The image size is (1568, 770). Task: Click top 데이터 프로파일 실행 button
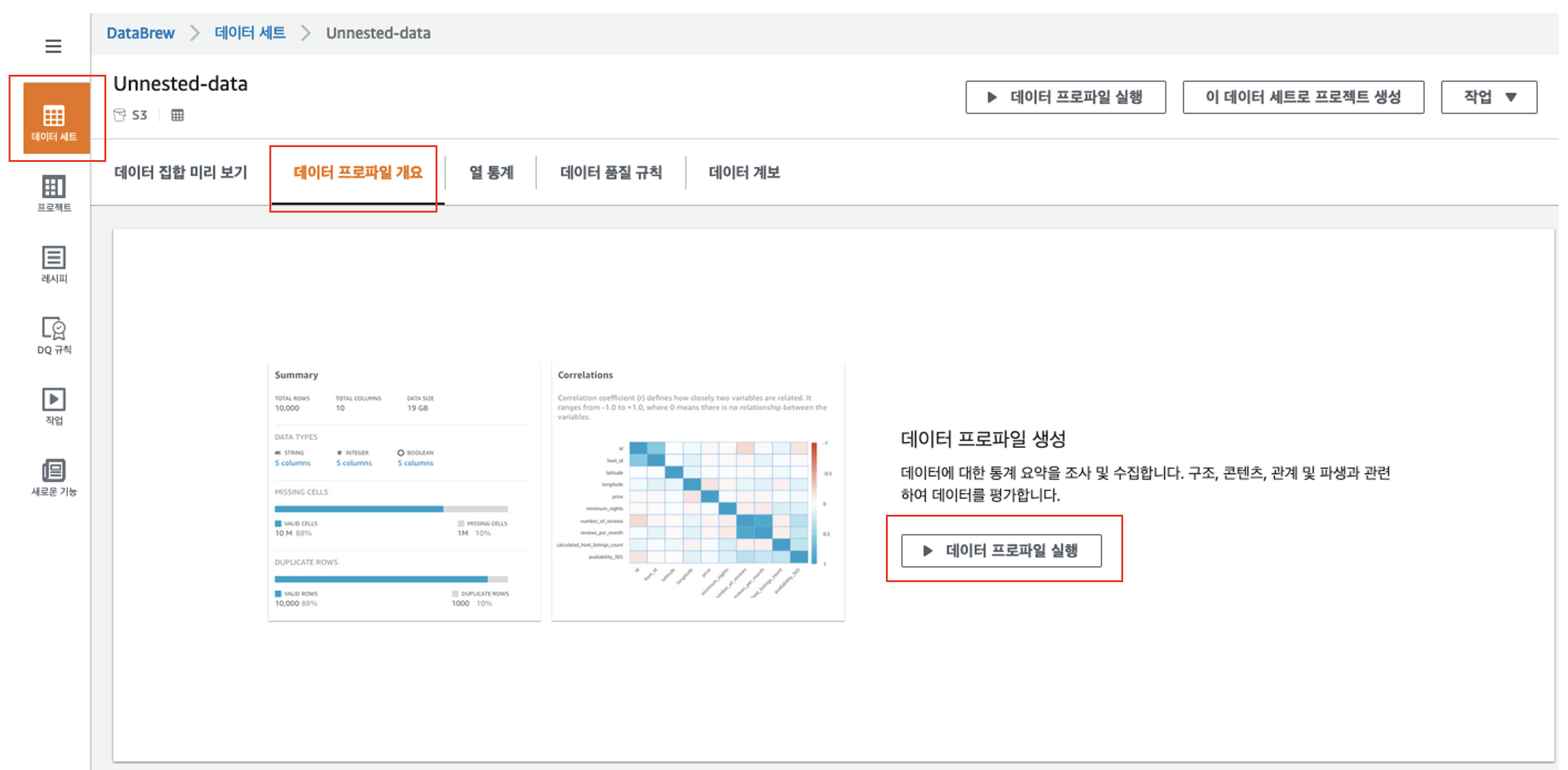(1065, 97)
